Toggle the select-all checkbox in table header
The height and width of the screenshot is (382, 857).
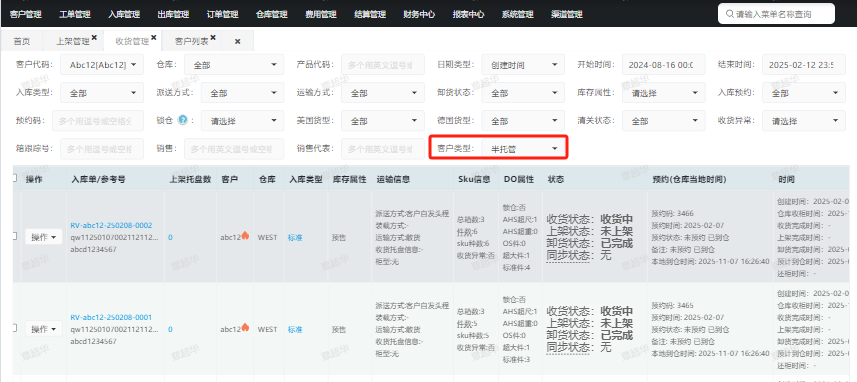(x=15, y=178)
